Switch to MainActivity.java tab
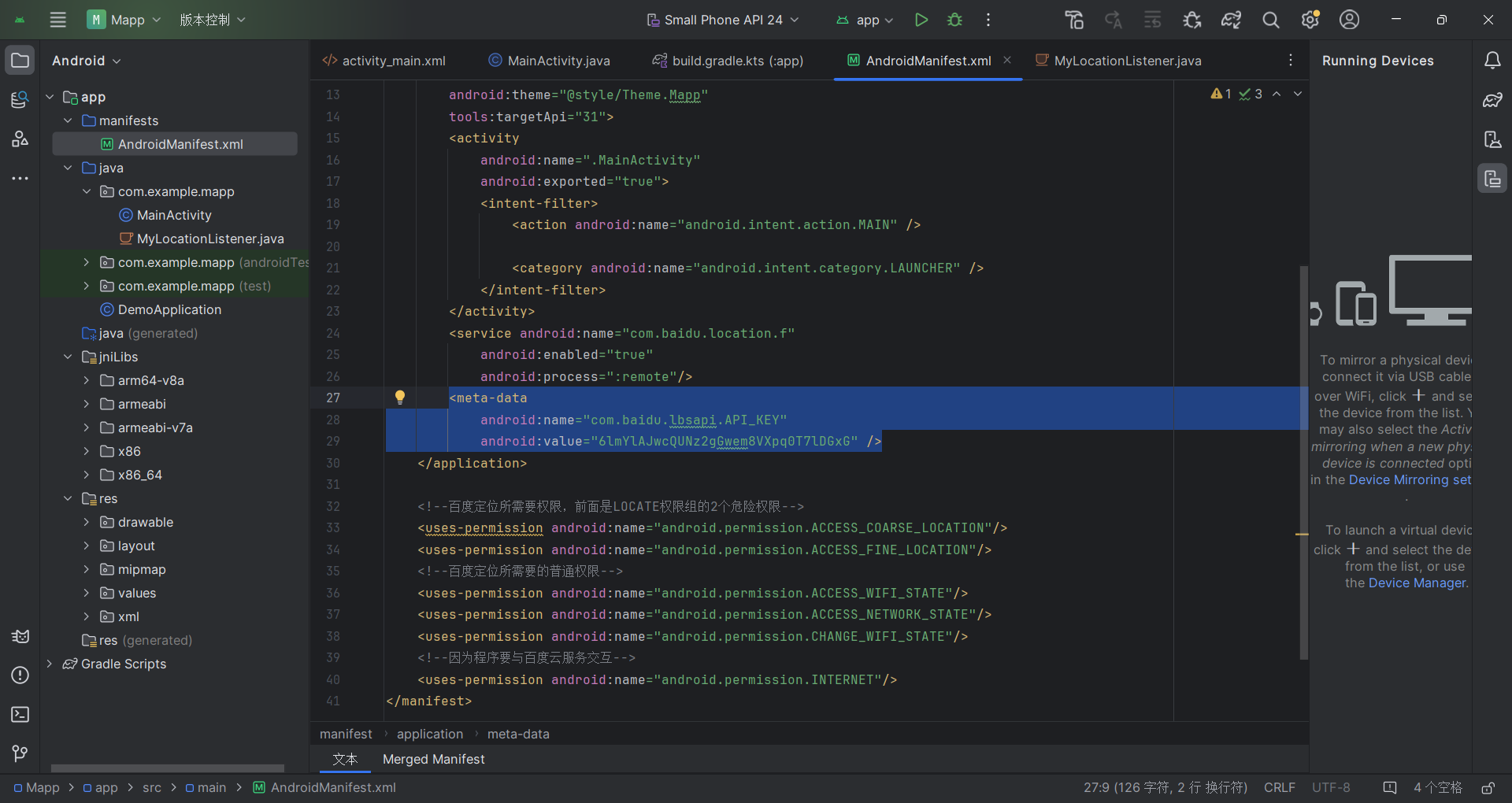The height and width of the screenshot is (803, 1512). pos(550,61)
